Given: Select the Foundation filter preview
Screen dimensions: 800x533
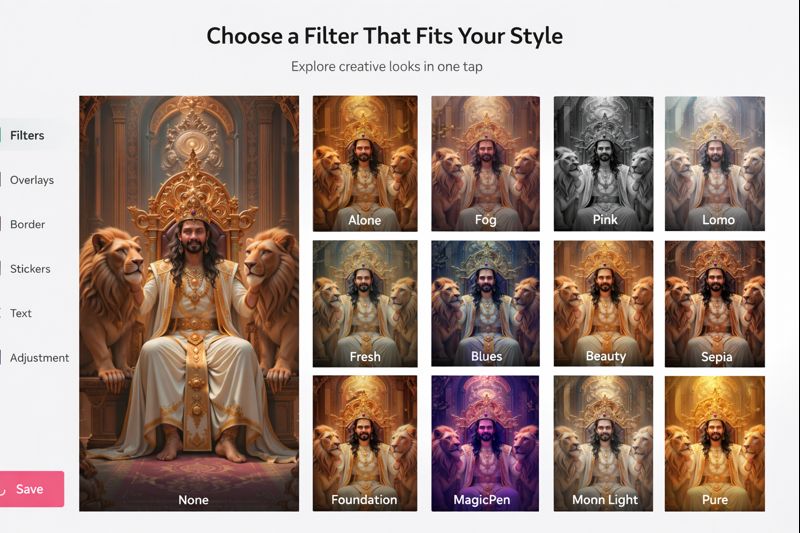Looking at the screenshot, I should [365, 443].
